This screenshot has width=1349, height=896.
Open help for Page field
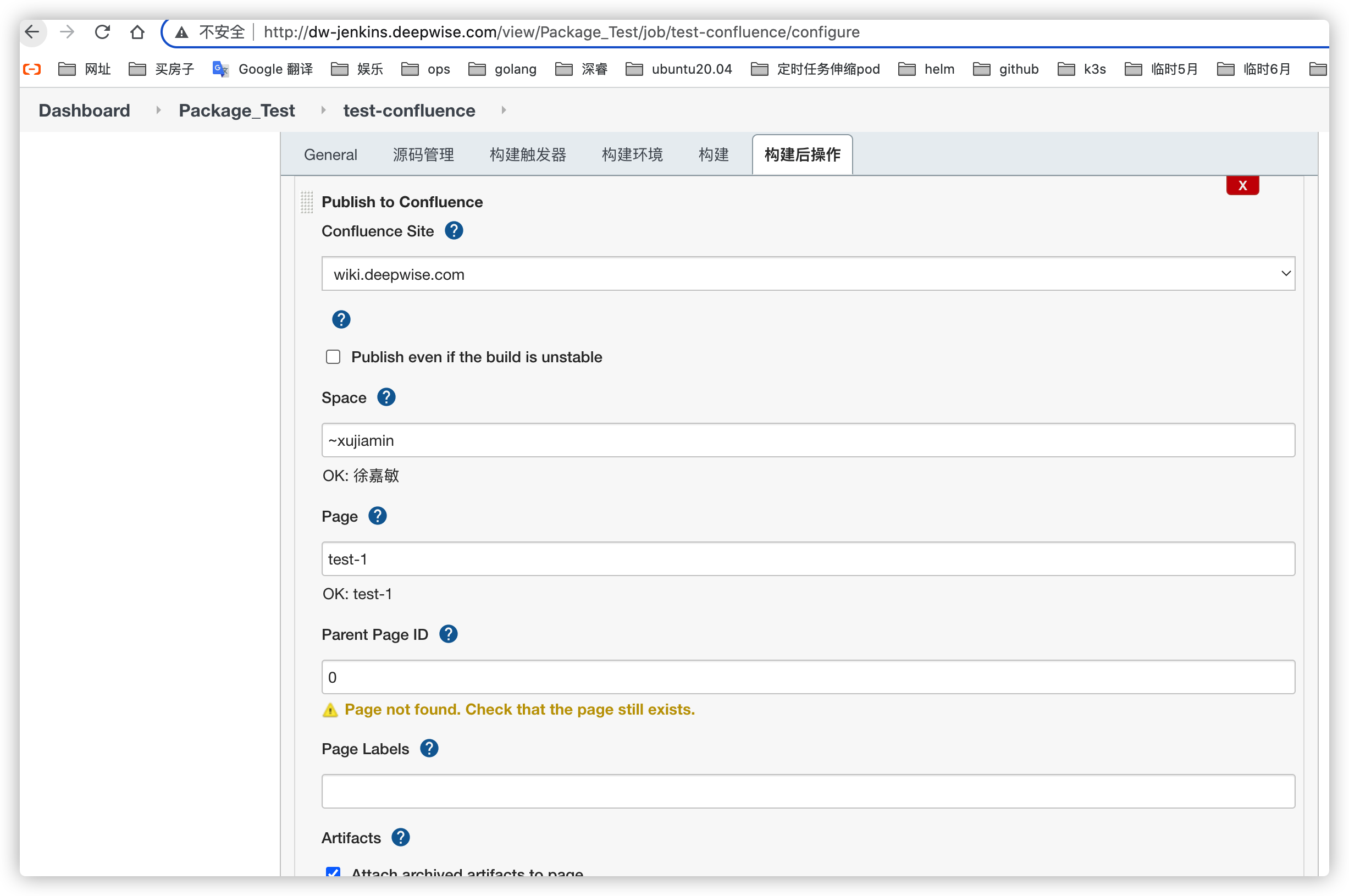(378, 516)
